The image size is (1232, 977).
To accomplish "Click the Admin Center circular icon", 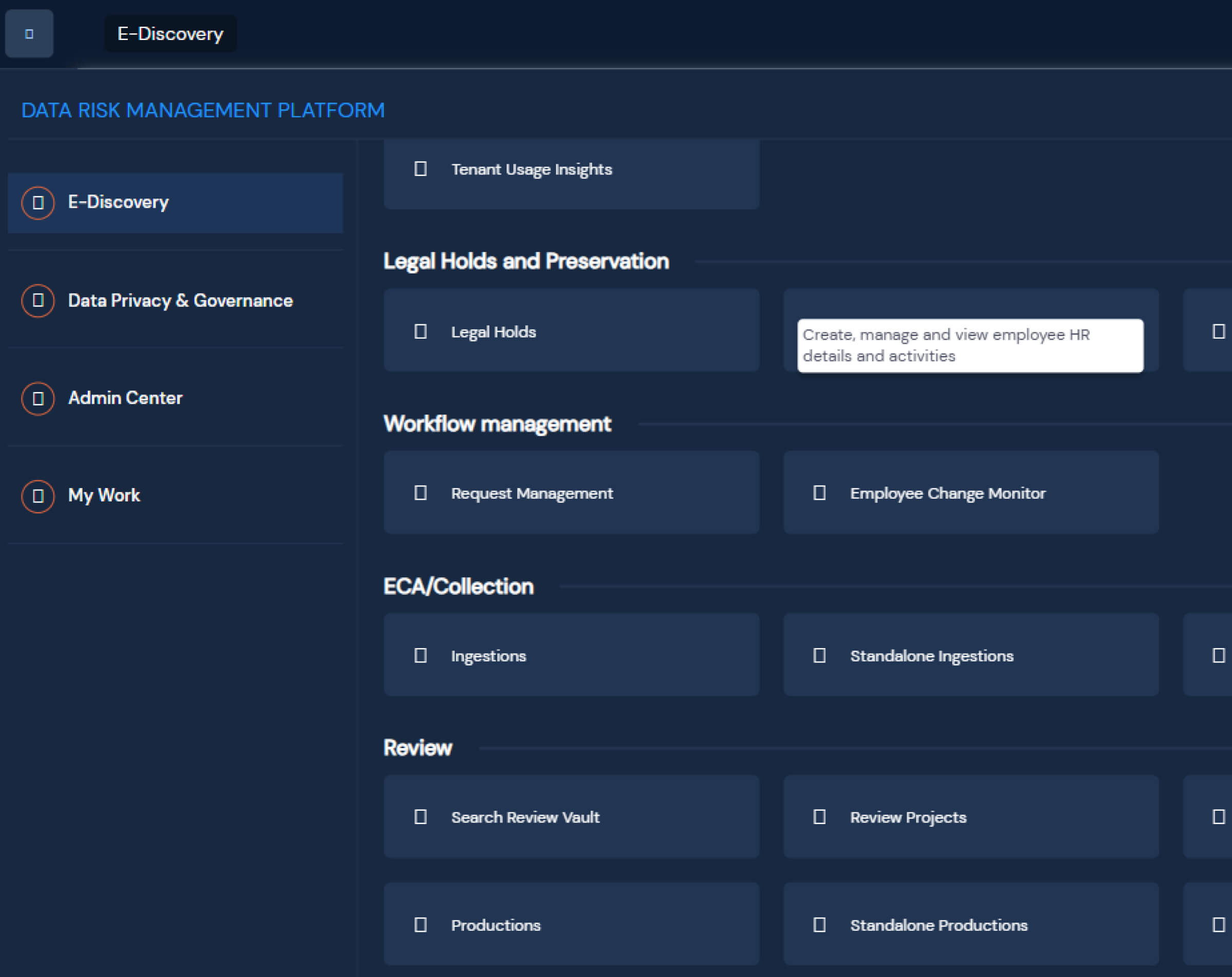I will coord(37,398).
